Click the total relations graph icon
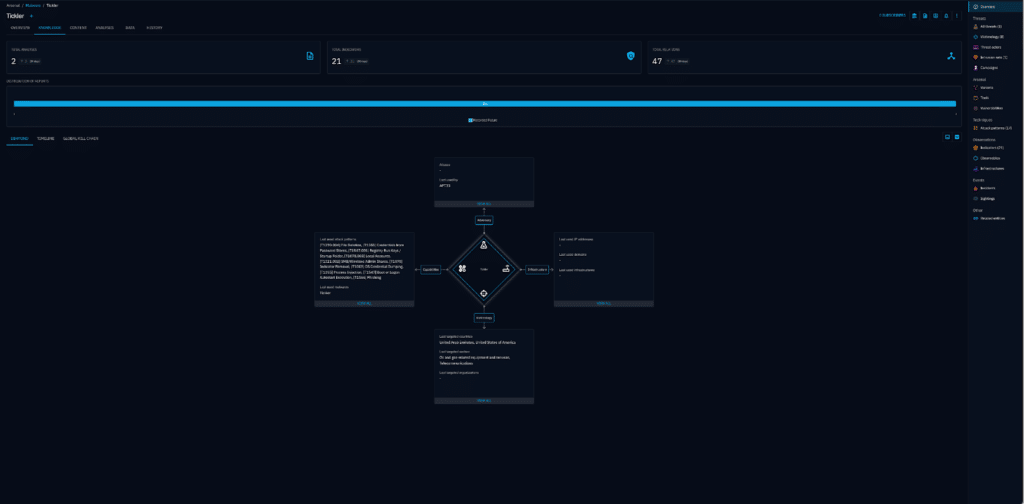 coord(952,56)
